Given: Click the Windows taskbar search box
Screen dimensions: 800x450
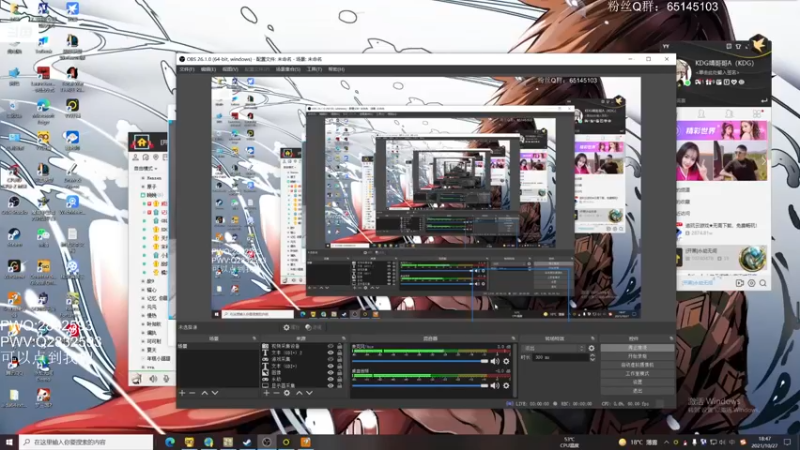Looking at the screenshot, I should click(86, 442).
